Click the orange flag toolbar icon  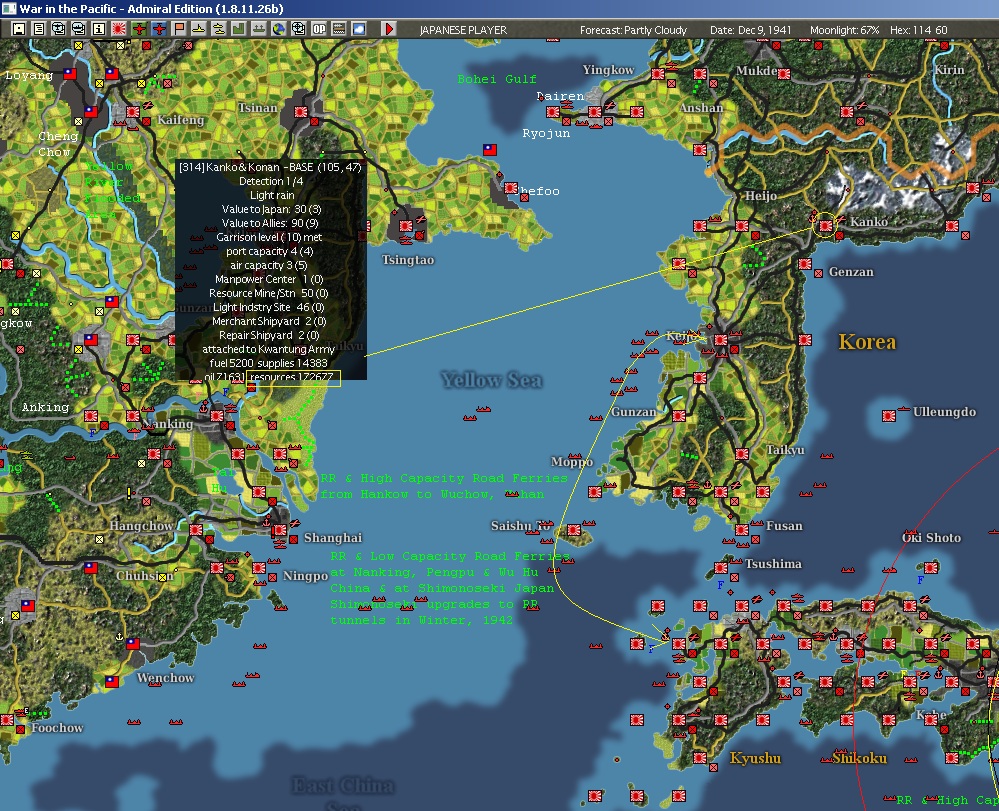[178, 29]
